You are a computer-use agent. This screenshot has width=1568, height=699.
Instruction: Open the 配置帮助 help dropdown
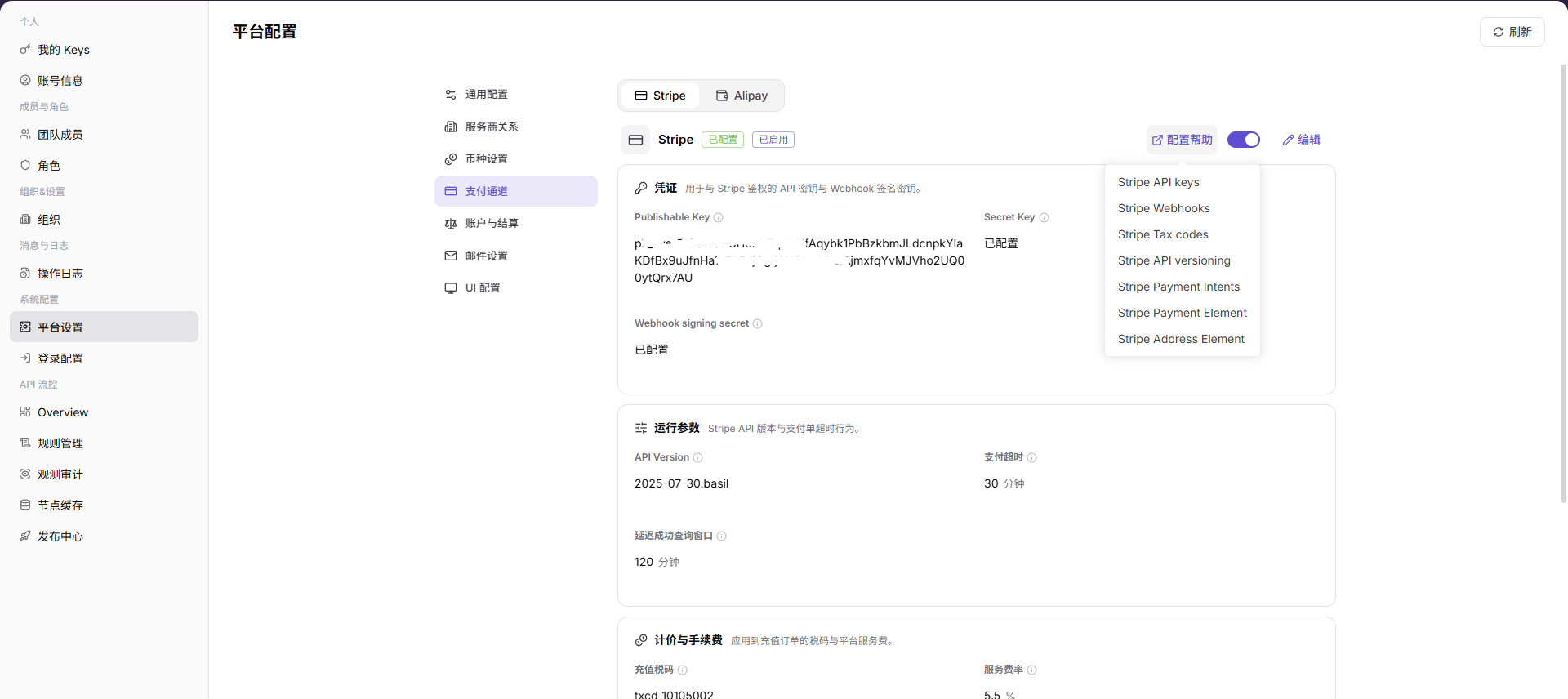click(1182, 140)
